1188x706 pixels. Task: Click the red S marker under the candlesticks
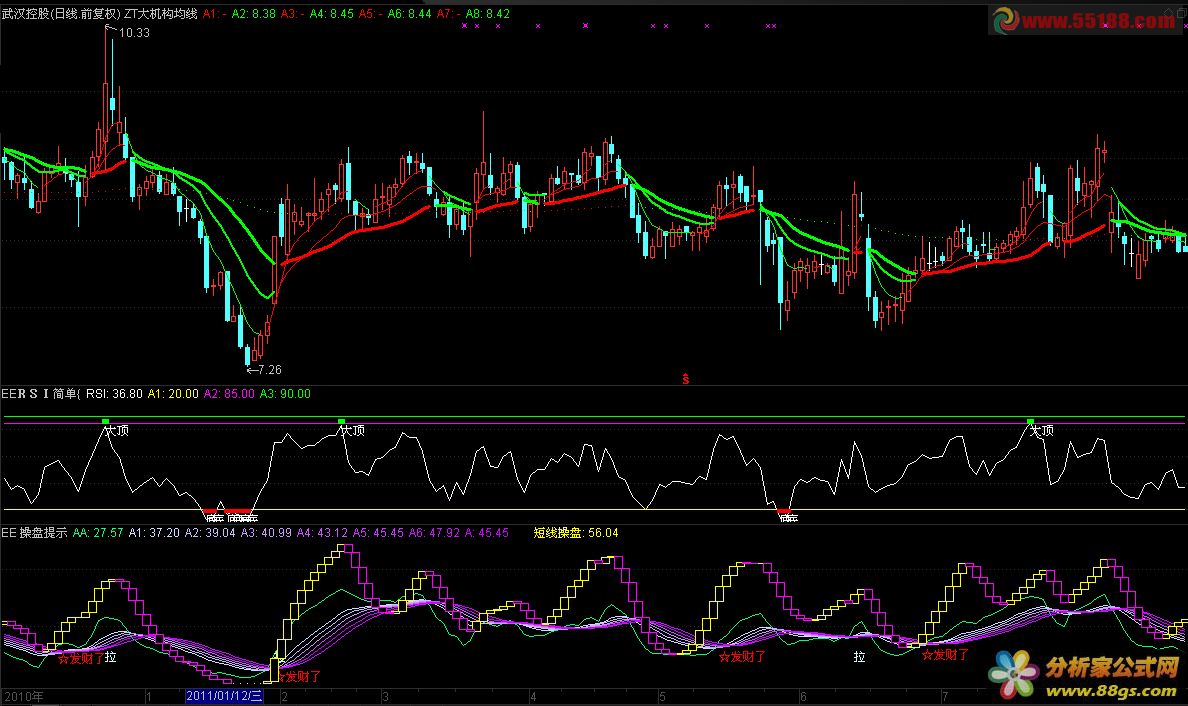686,379
